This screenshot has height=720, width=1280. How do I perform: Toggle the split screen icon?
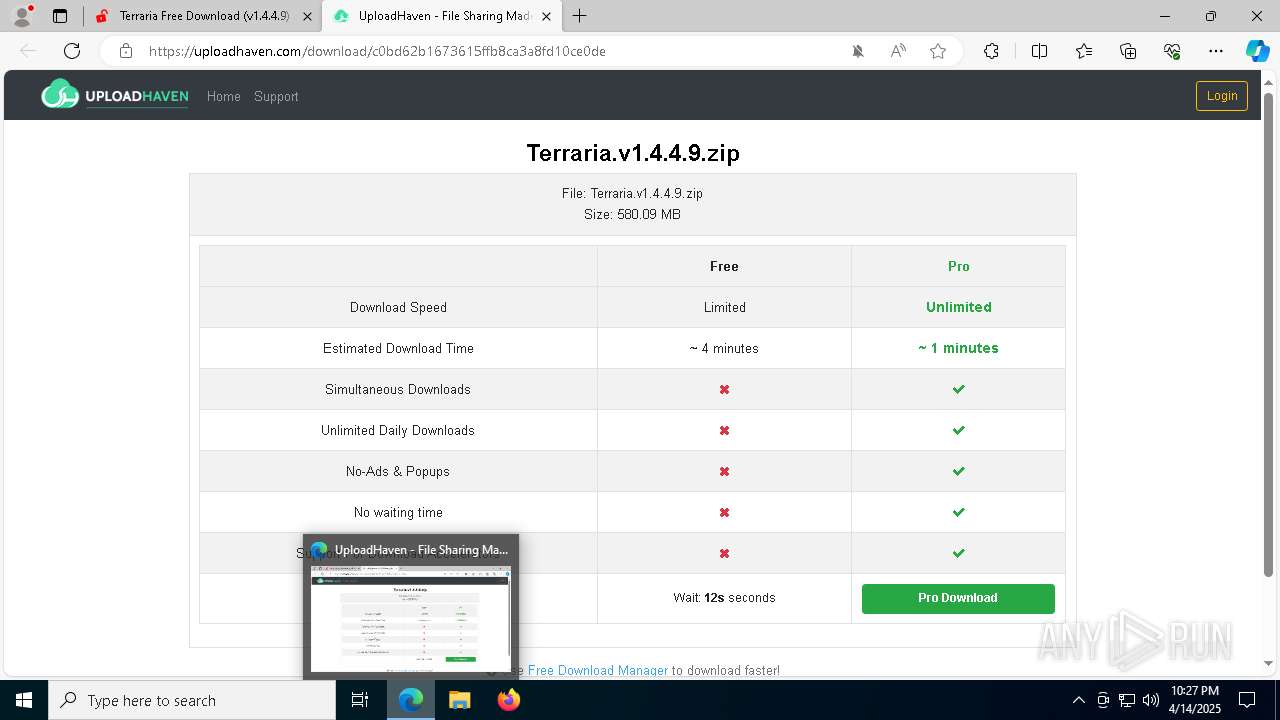1039,51
